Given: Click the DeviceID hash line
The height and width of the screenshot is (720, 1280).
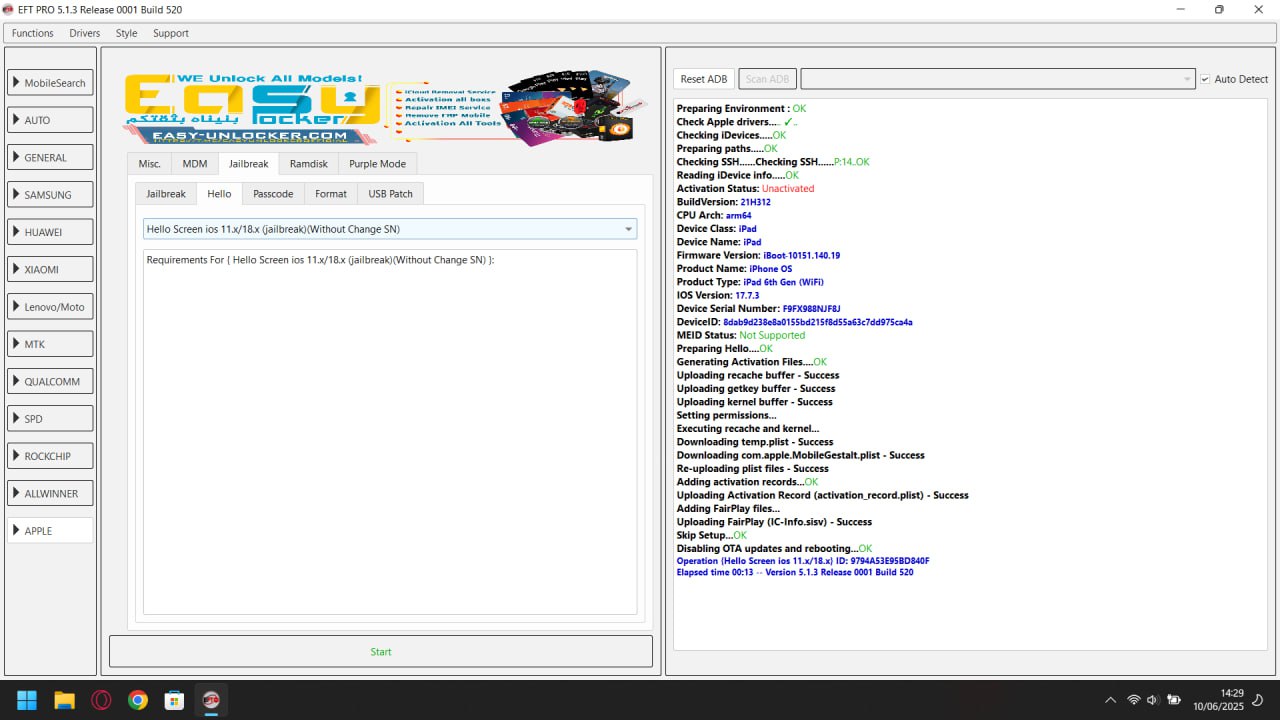Looking at the screenshot, I should pyautogui.click(x=795, y=322).
